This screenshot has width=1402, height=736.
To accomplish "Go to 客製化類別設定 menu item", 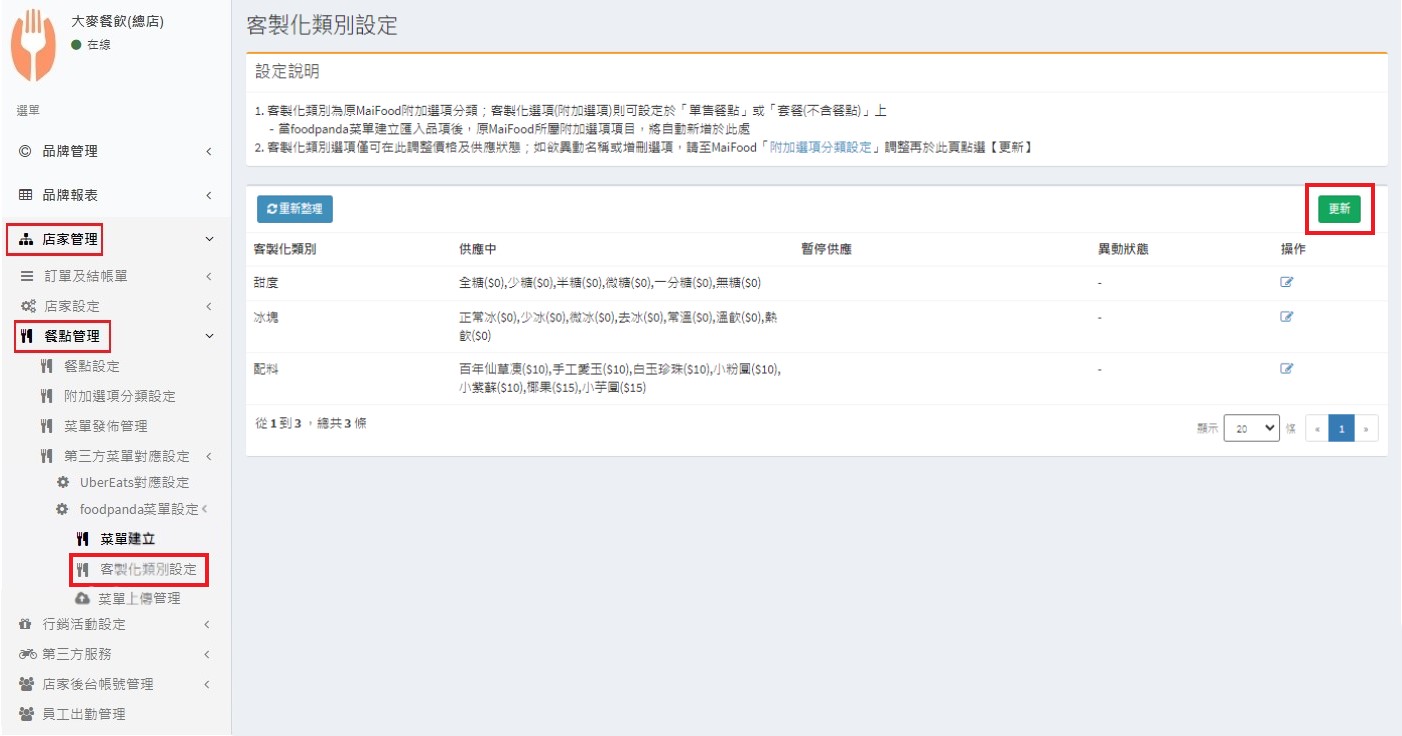I will click(x=148, y=569).
